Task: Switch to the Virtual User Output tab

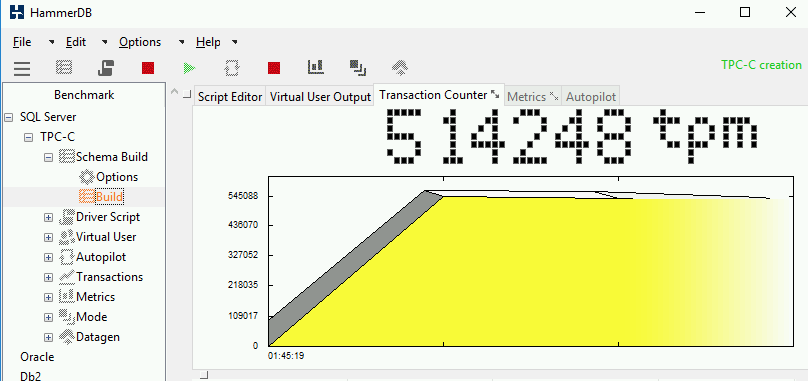Action: [320, 96]
